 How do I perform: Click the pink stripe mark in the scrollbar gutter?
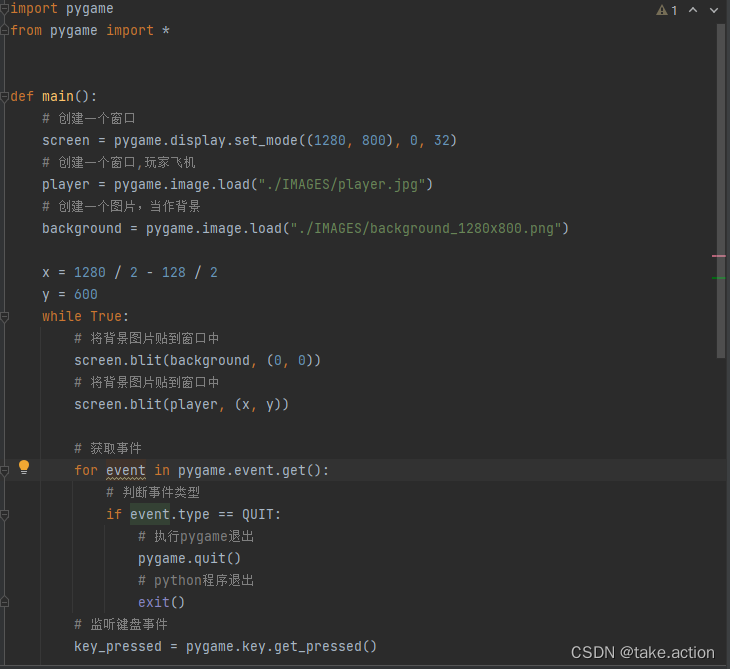[x=718, y=256]
